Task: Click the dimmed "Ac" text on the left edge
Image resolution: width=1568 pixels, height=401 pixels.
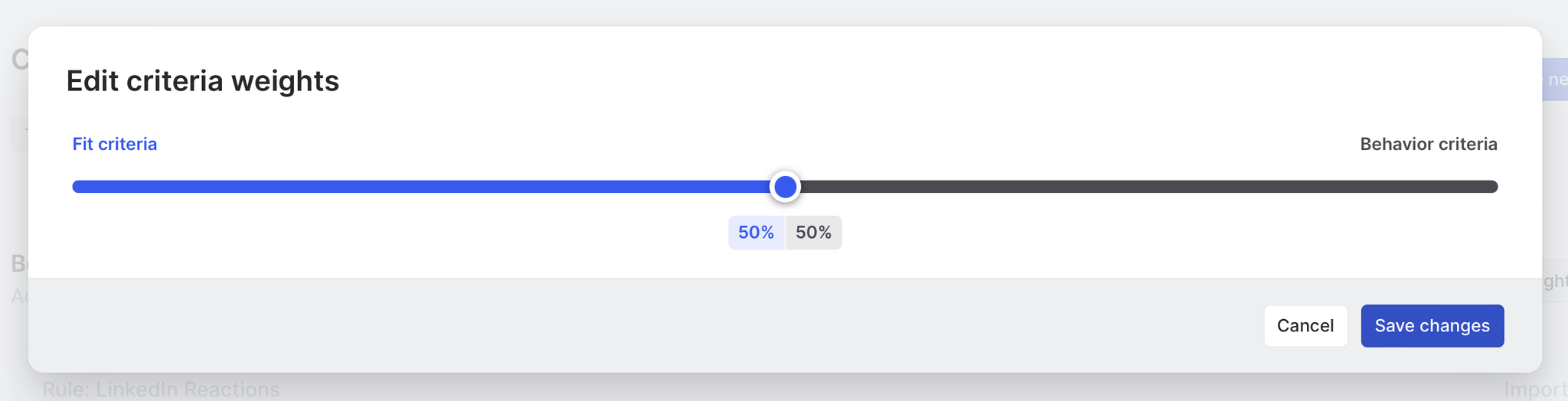Action: pos(18,295)
